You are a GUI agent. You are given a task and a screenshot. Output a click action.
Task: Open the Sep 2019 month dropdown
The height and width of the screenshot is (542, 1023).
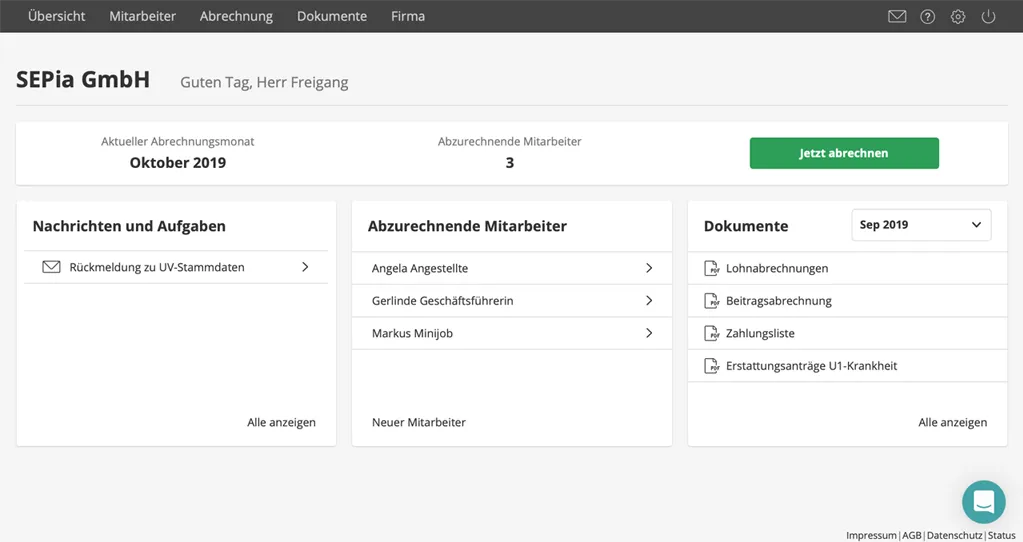point(921,224)
